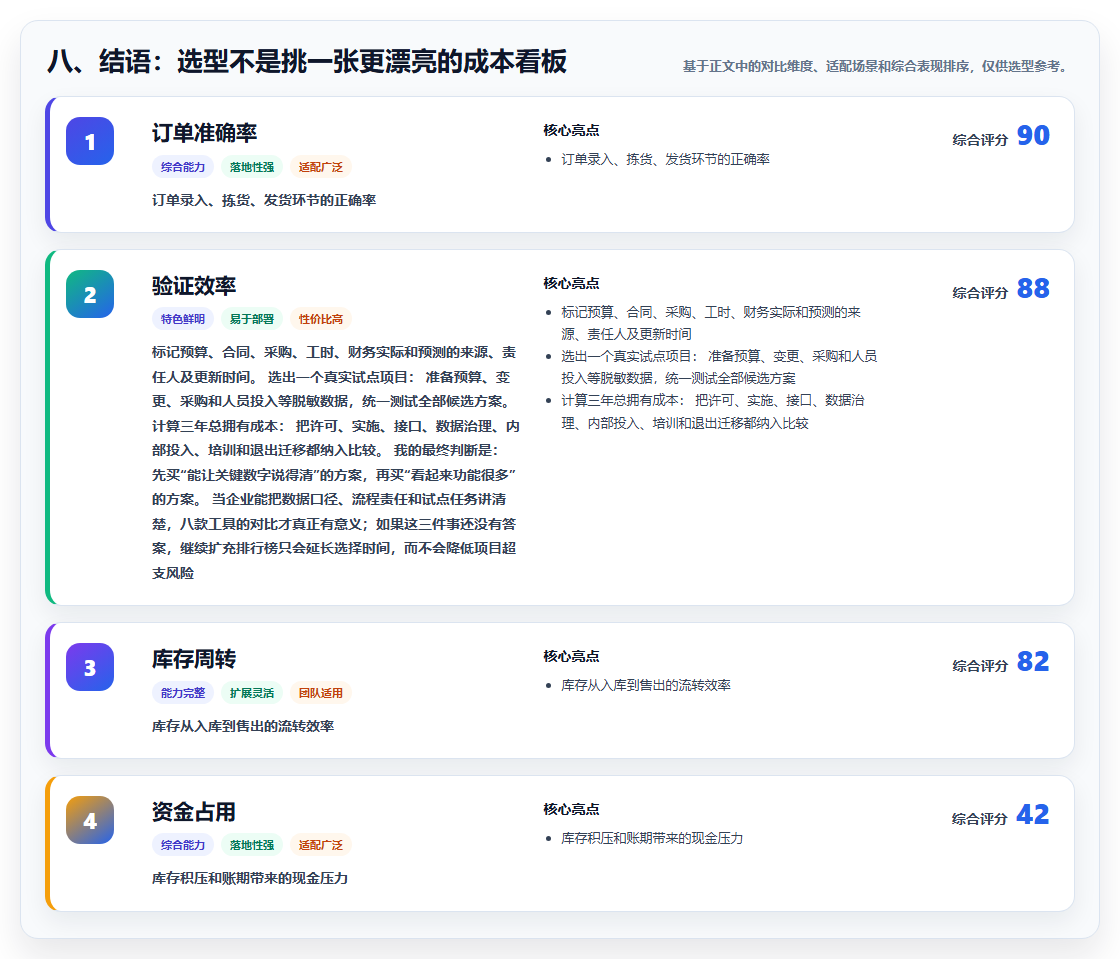Click 核心亮点 heading in 库存周转 card
Screen dimensions: 1120x959
571,656
